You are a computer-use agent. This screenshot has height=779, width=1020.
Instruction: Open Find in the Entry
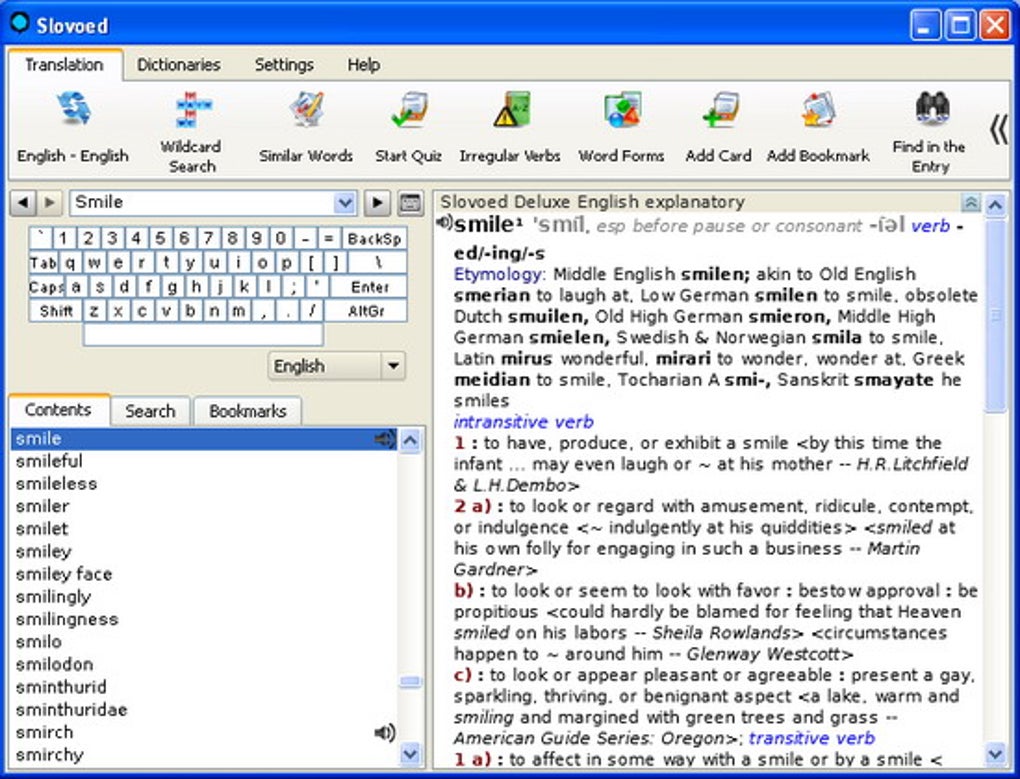(x=930, y=132)
